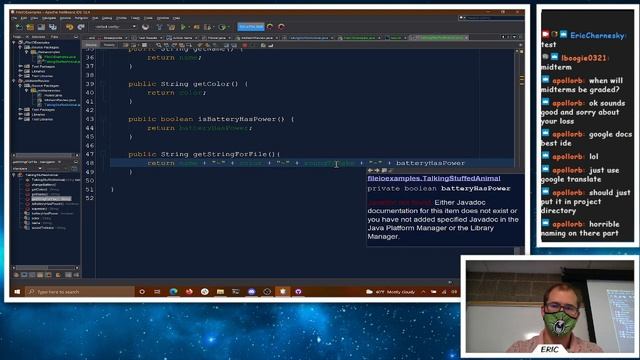Image resolution: width=640 pixels, height=360 pixels.
Task: Select getStringForFile() in the navigator
Action: click(51, 199)
